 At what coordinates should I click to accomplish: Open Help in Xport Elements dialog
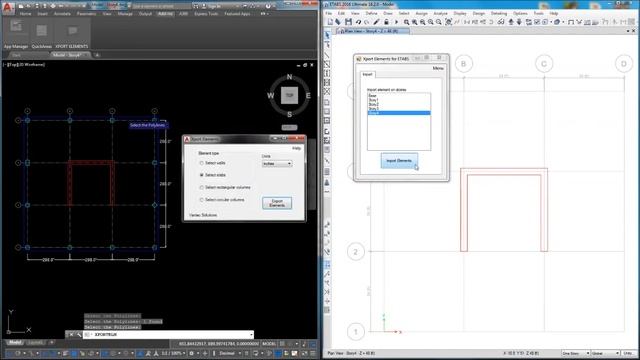point(297,148)
